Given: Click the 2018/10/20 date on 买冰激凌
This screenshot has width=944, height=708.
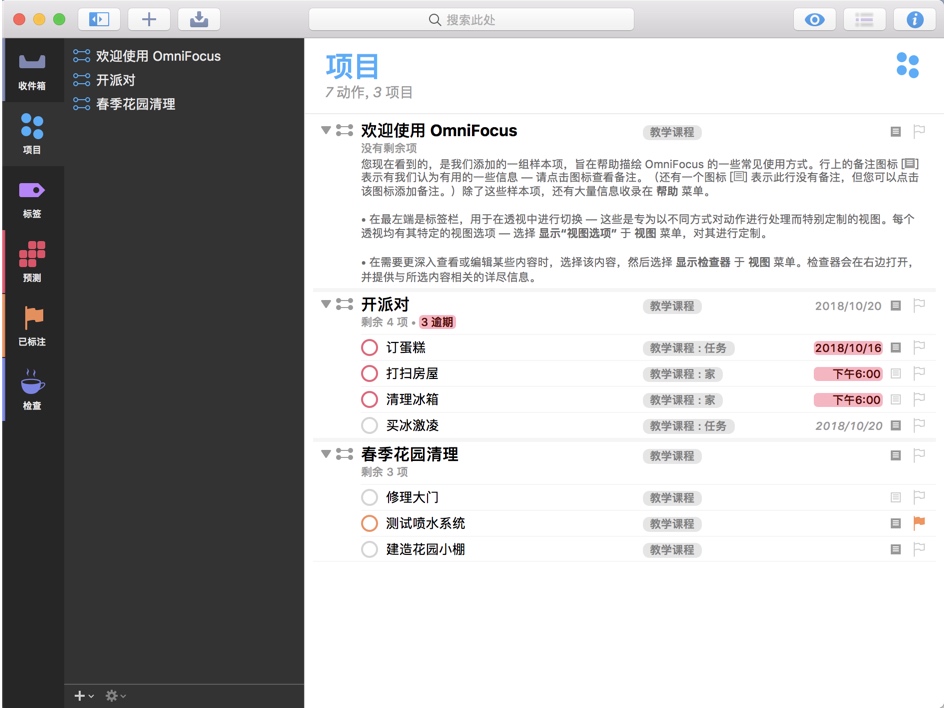Looking at the screenshot, I should (849, 426).
